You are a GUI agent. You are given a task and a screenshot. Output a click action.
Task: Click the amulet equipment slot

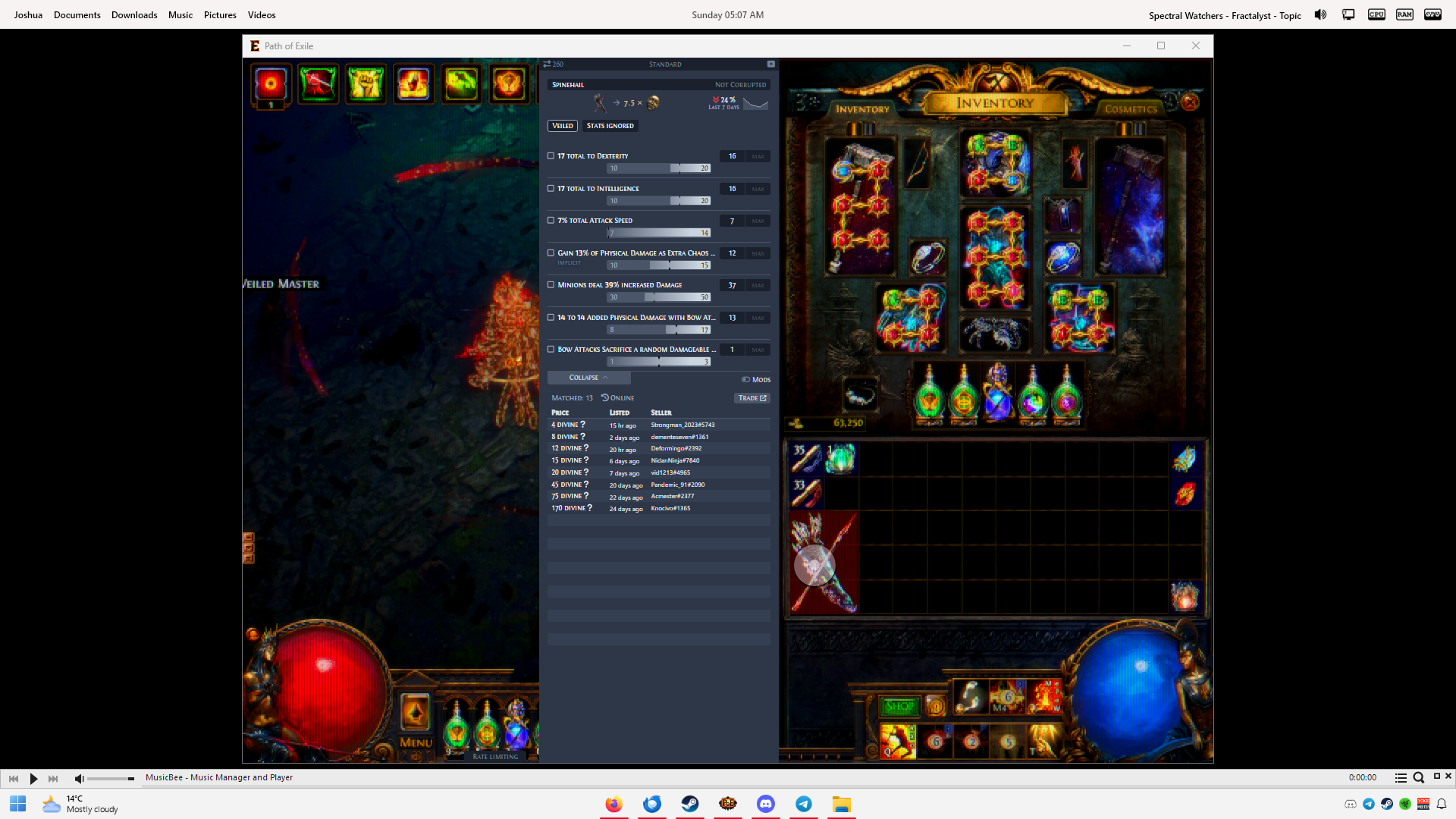1062,215
